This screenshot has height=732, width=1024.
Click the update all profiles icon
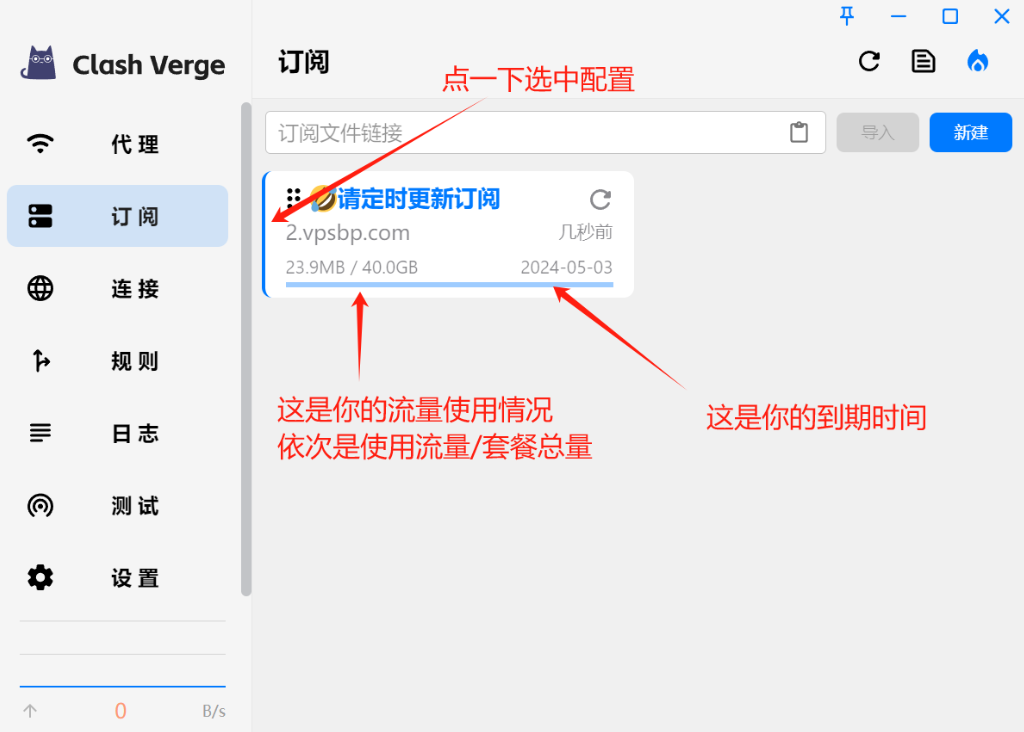[x=869, y=61]
